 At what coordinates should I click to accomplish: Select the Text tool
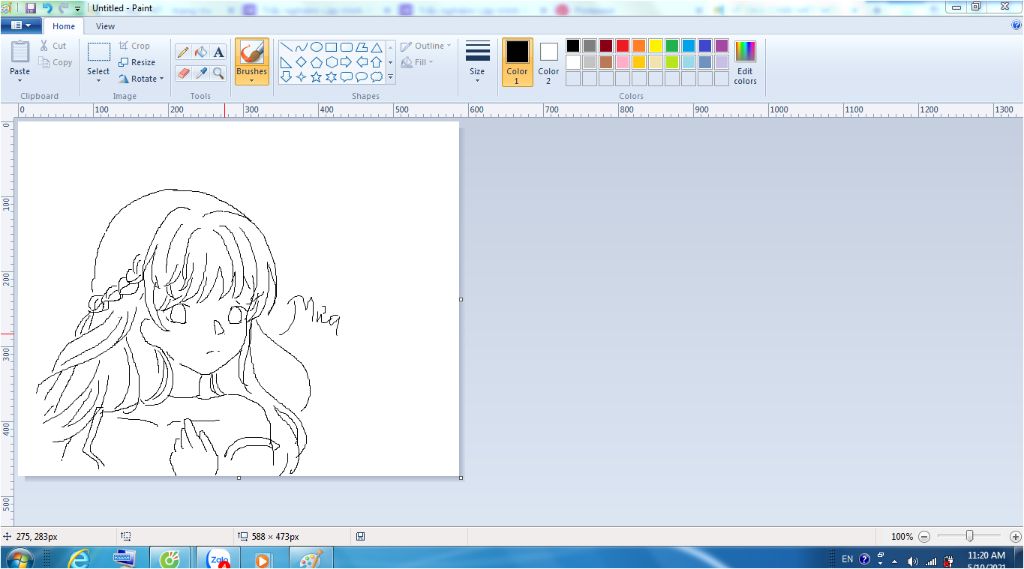point(219,52)
